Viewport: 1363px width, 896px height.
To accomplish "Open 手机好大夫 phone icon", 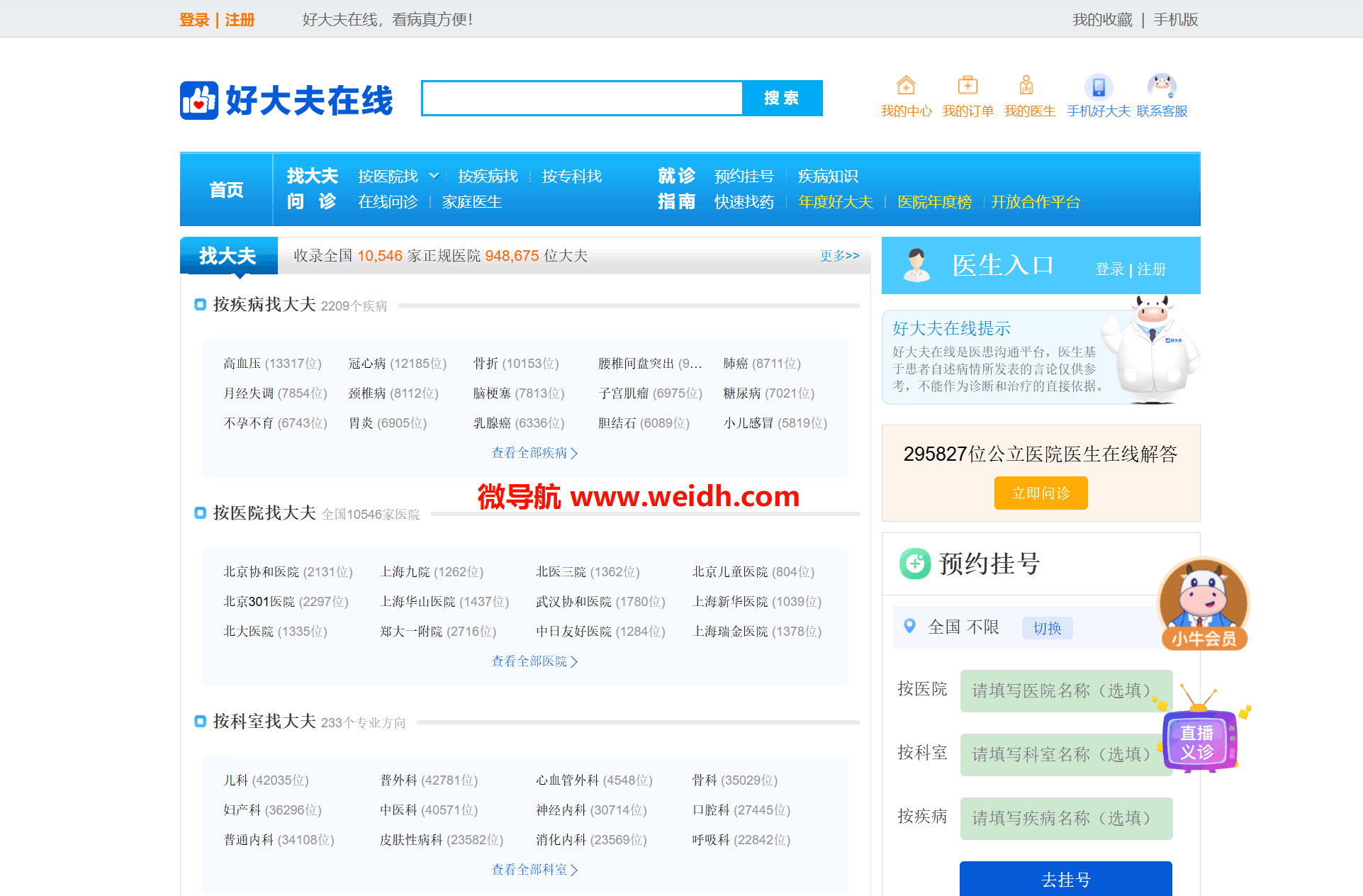I will click(1099, 87).
